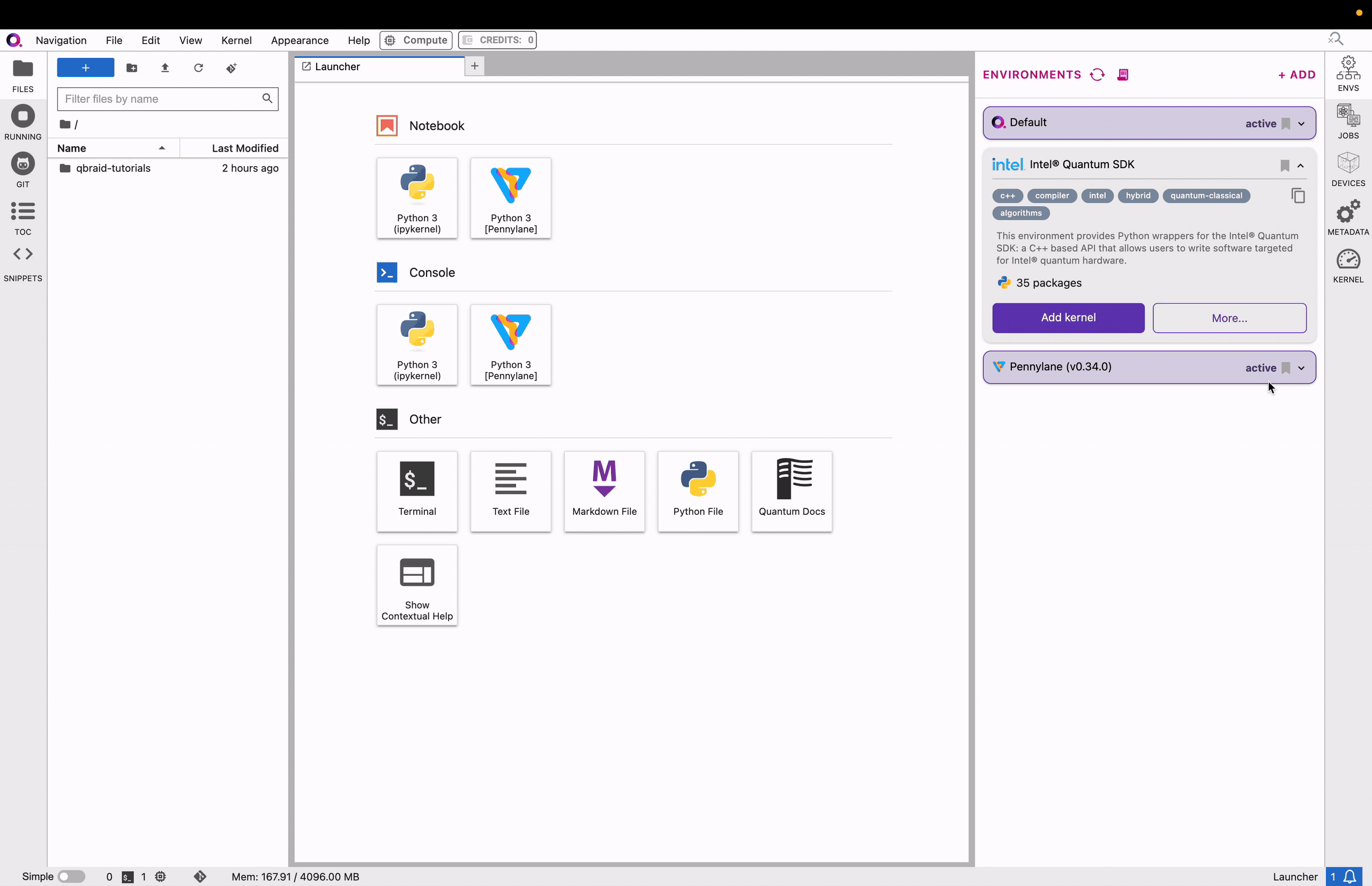The image size is (1372, 886).
Task: Open the Git sidebar panel
Action: [x=23, y=170]
